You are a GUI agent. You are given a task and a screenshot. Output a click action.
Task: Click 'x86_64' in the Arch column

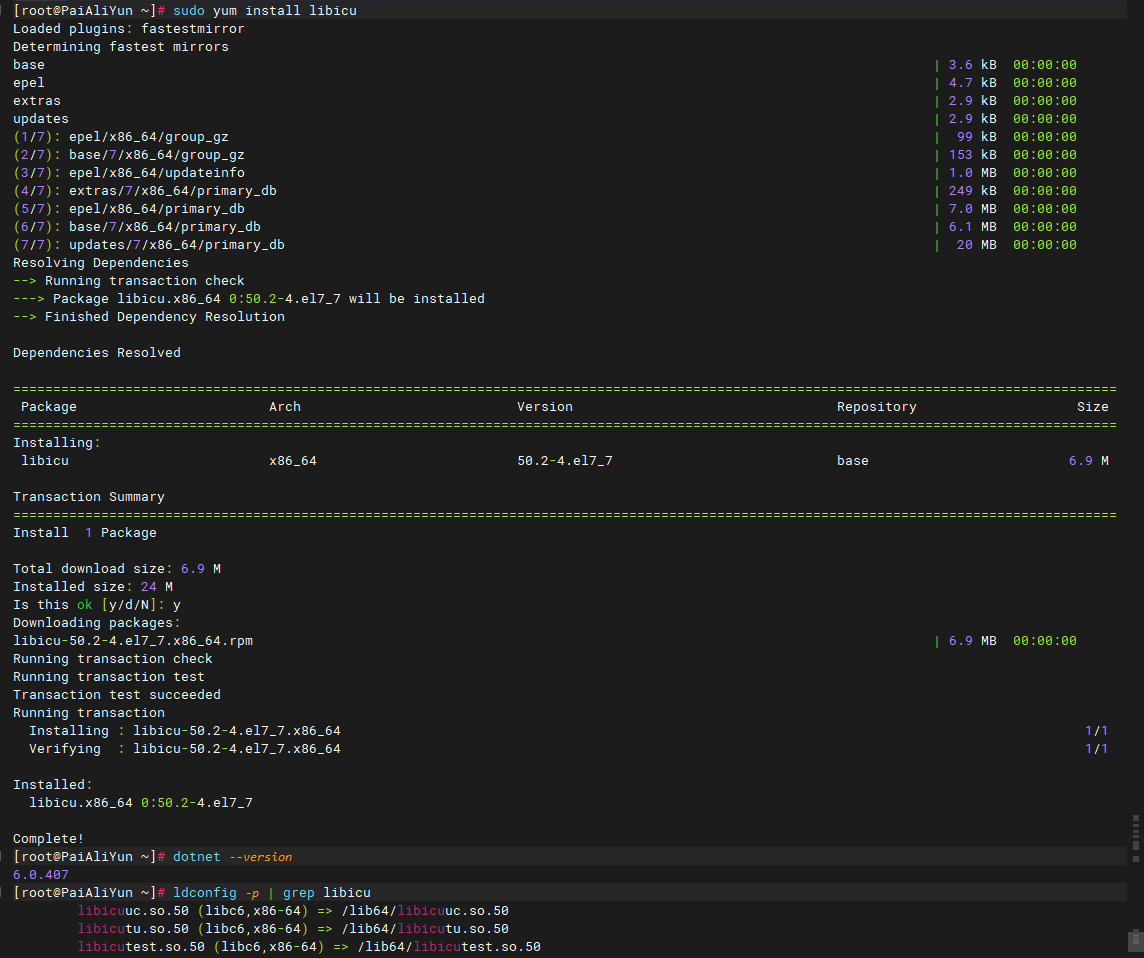tap(293, 460)
